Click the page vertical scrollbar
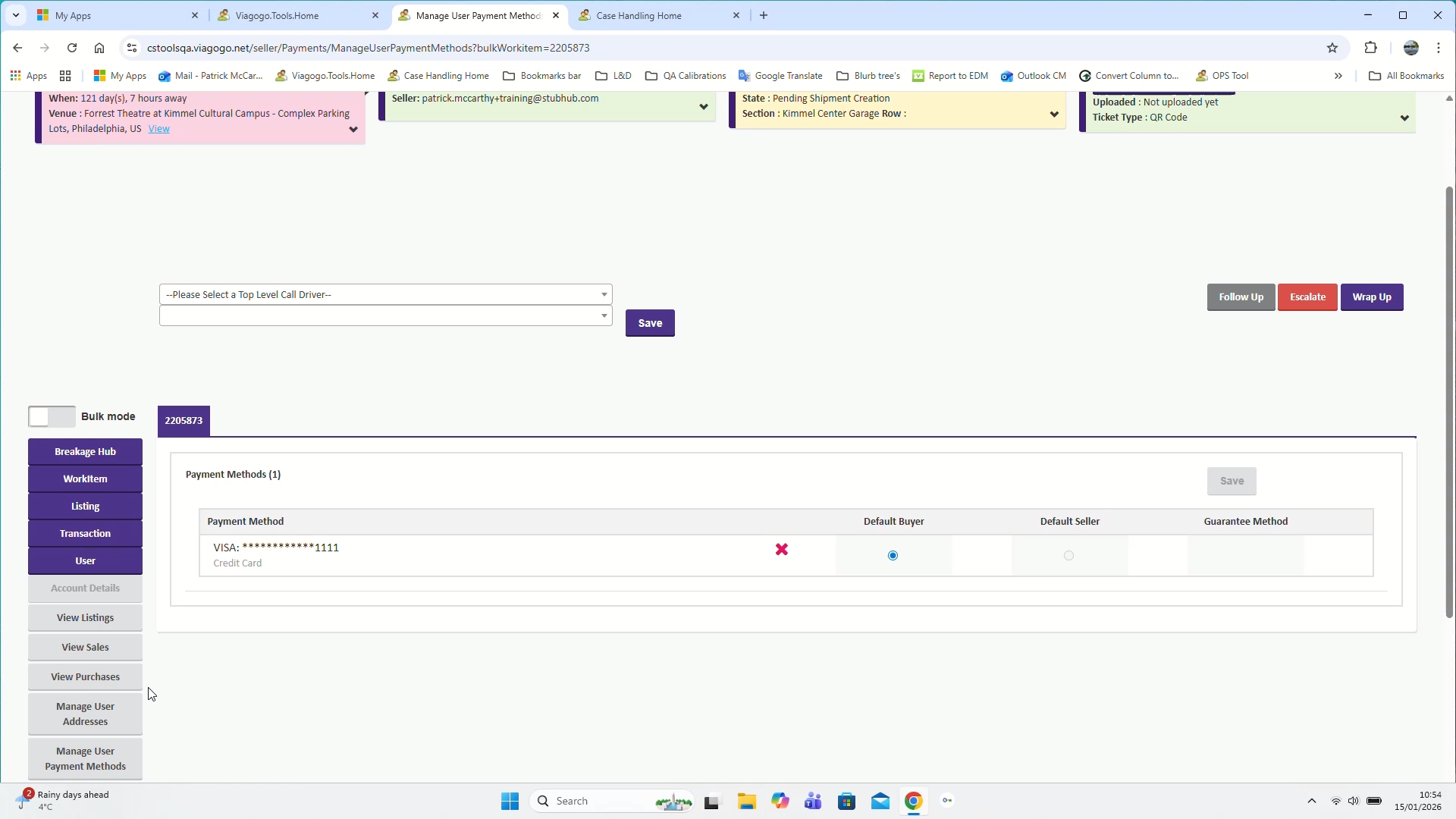Screen dimensions: 1456x819 pos(1449,402)
